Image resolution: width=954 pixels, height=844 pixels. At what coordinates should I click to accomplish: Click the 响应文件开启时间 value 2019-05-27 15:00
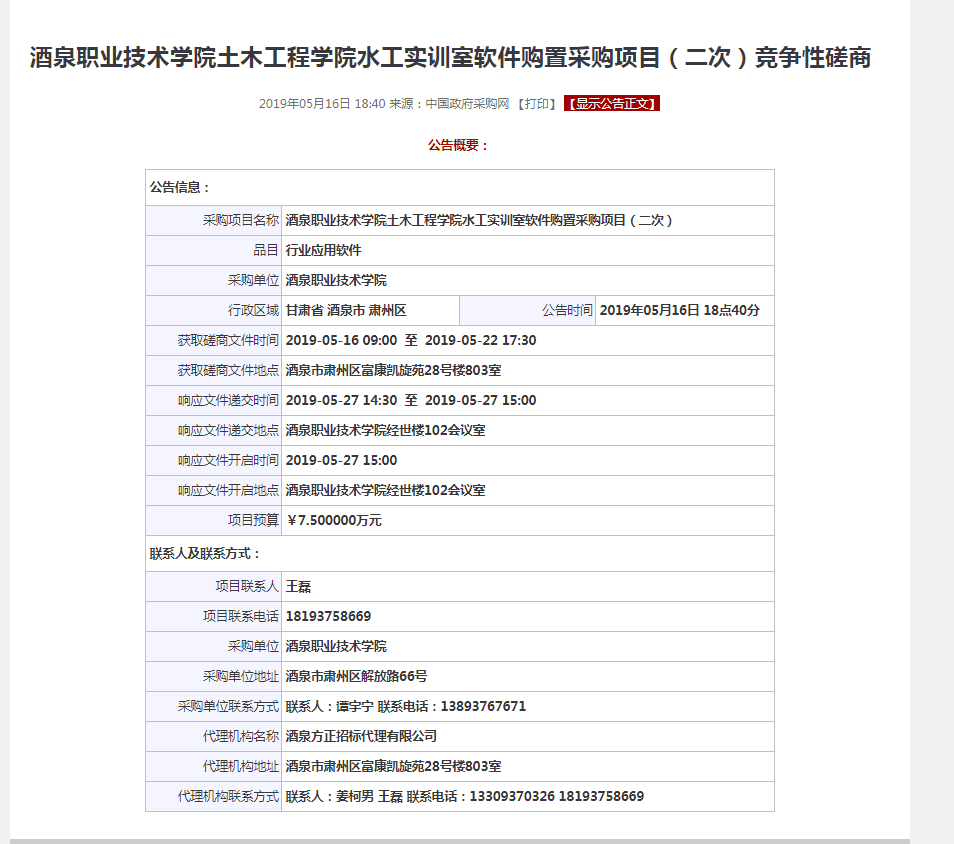pyautogui.click(x=341, y=461)
